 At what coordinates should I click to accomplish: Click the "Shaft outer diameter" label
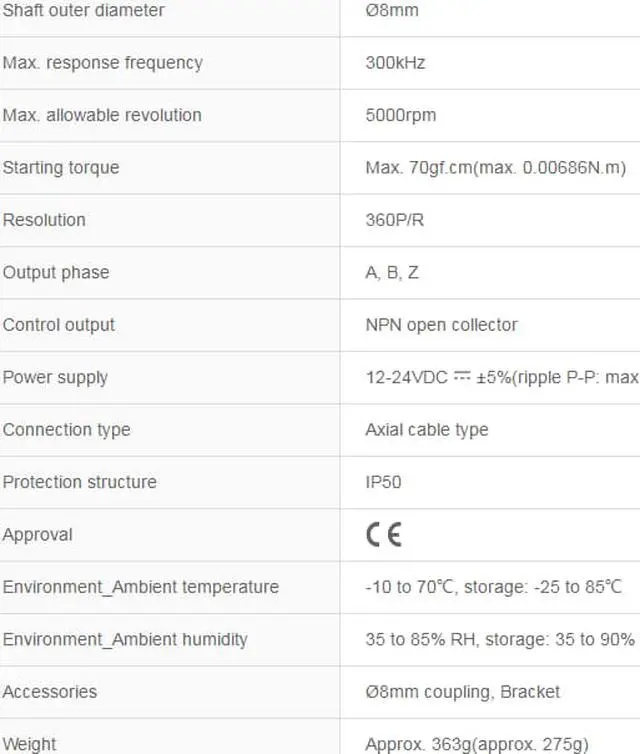coord(83,11)
